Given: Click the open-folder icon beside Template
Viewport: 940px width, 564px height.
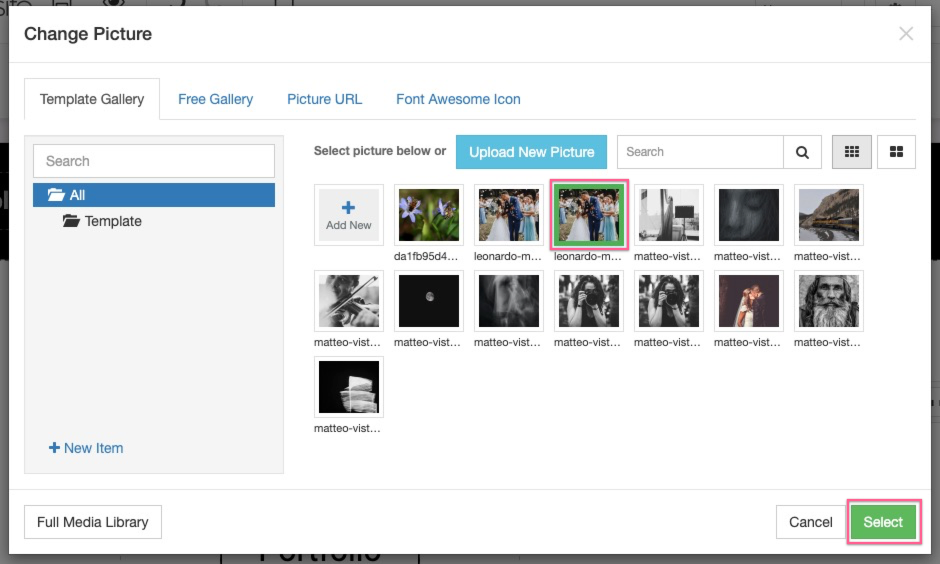Looking at the screenshot, I should pos(71,221).
